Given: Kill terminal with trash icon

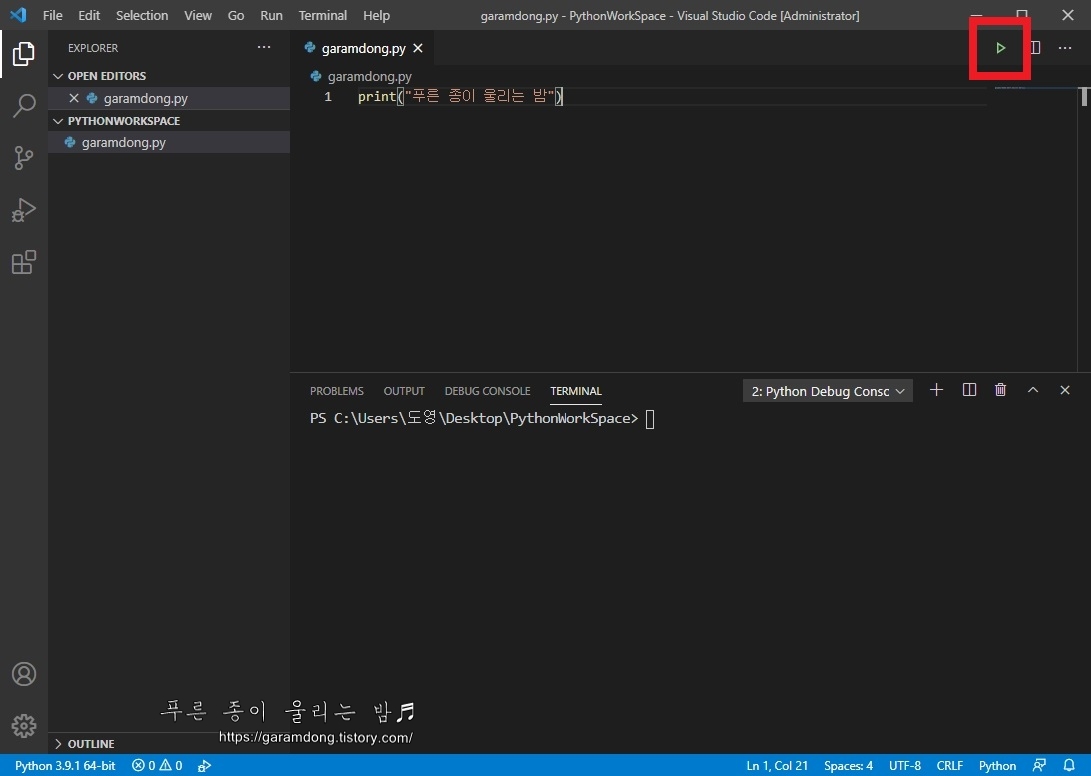Looking at the screenshot, I should click(x=1001, y=390).
